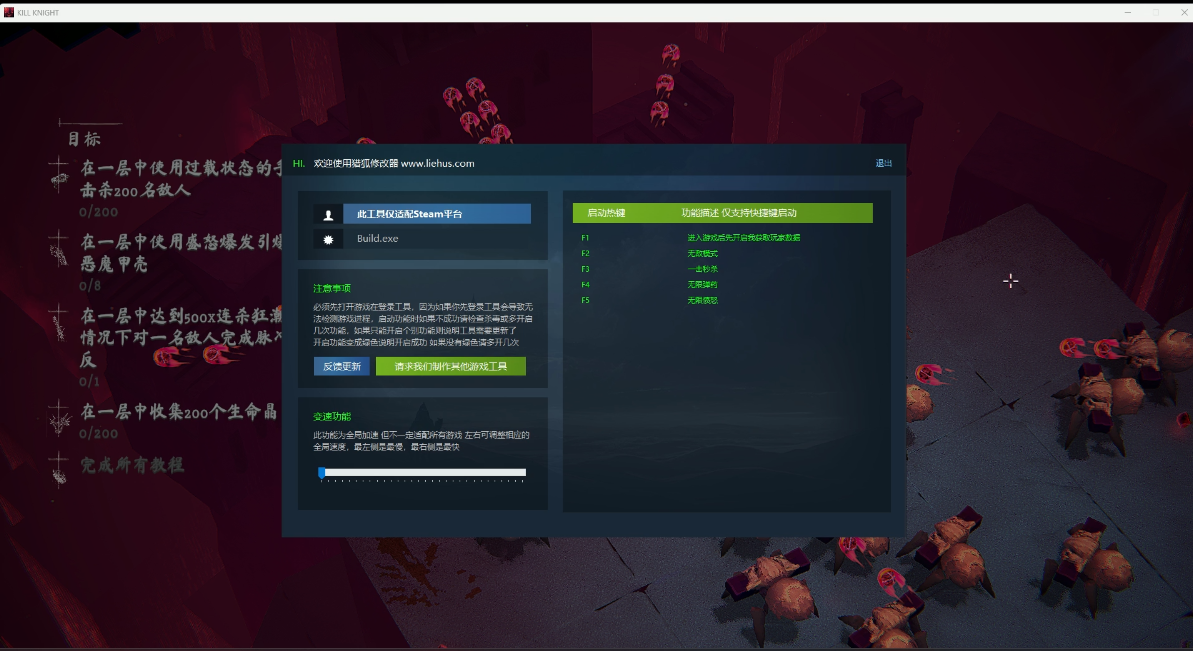Image resolution: width=1193 pixels, height=651 pixels.
Task: Click the 完成所有教程 objective text
Action: click(132, 465)
